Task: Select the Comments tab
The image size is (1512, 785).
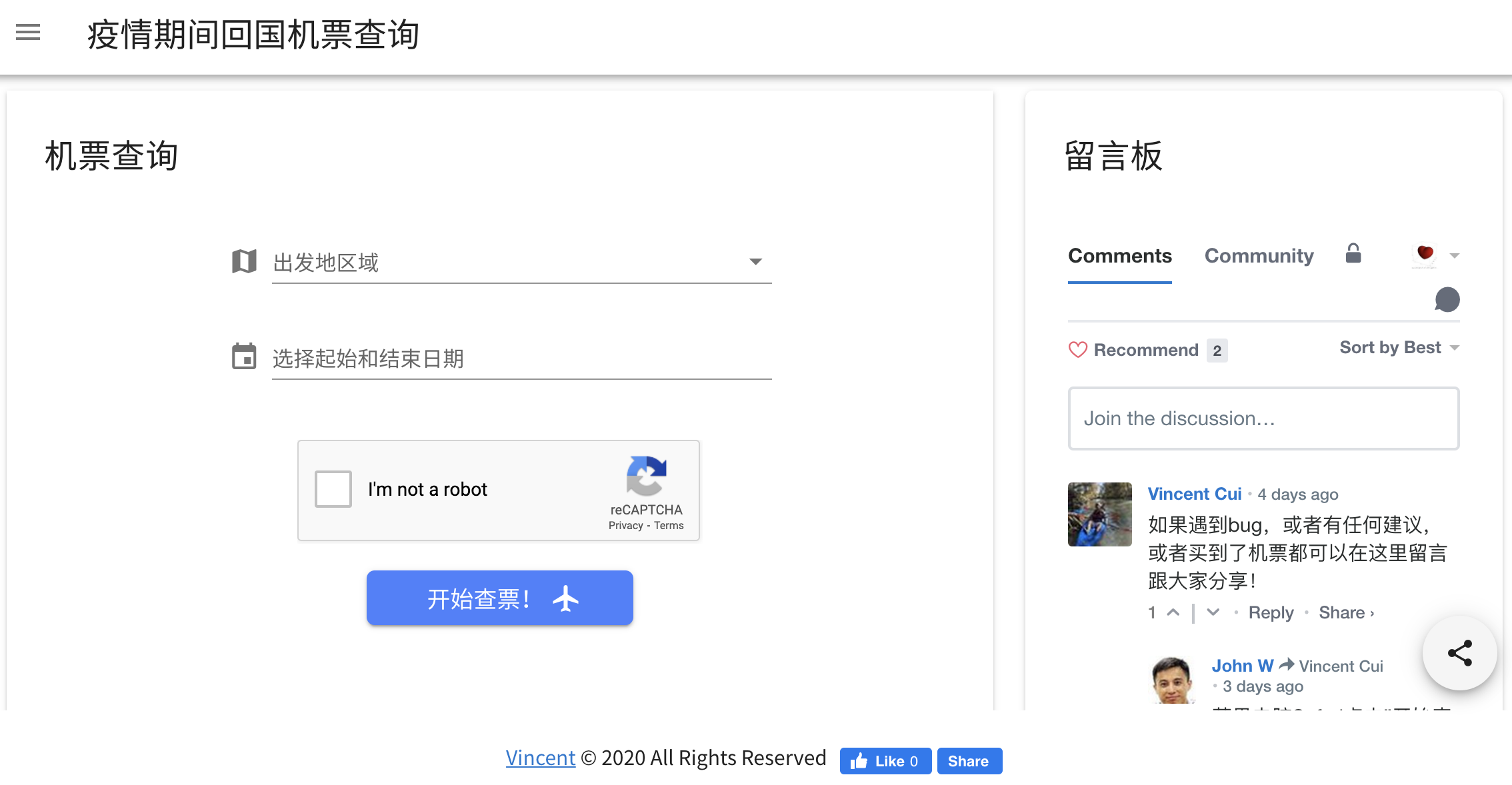Action: [x=1119, y=256]
